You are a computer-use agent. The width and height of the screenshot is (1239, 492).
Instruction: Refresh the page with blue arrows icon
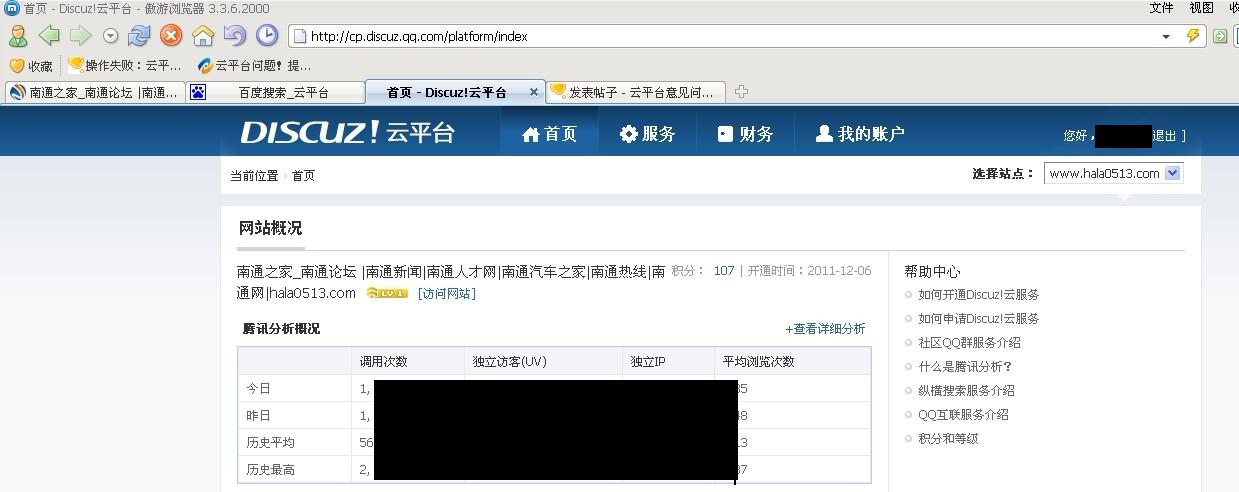139,36
